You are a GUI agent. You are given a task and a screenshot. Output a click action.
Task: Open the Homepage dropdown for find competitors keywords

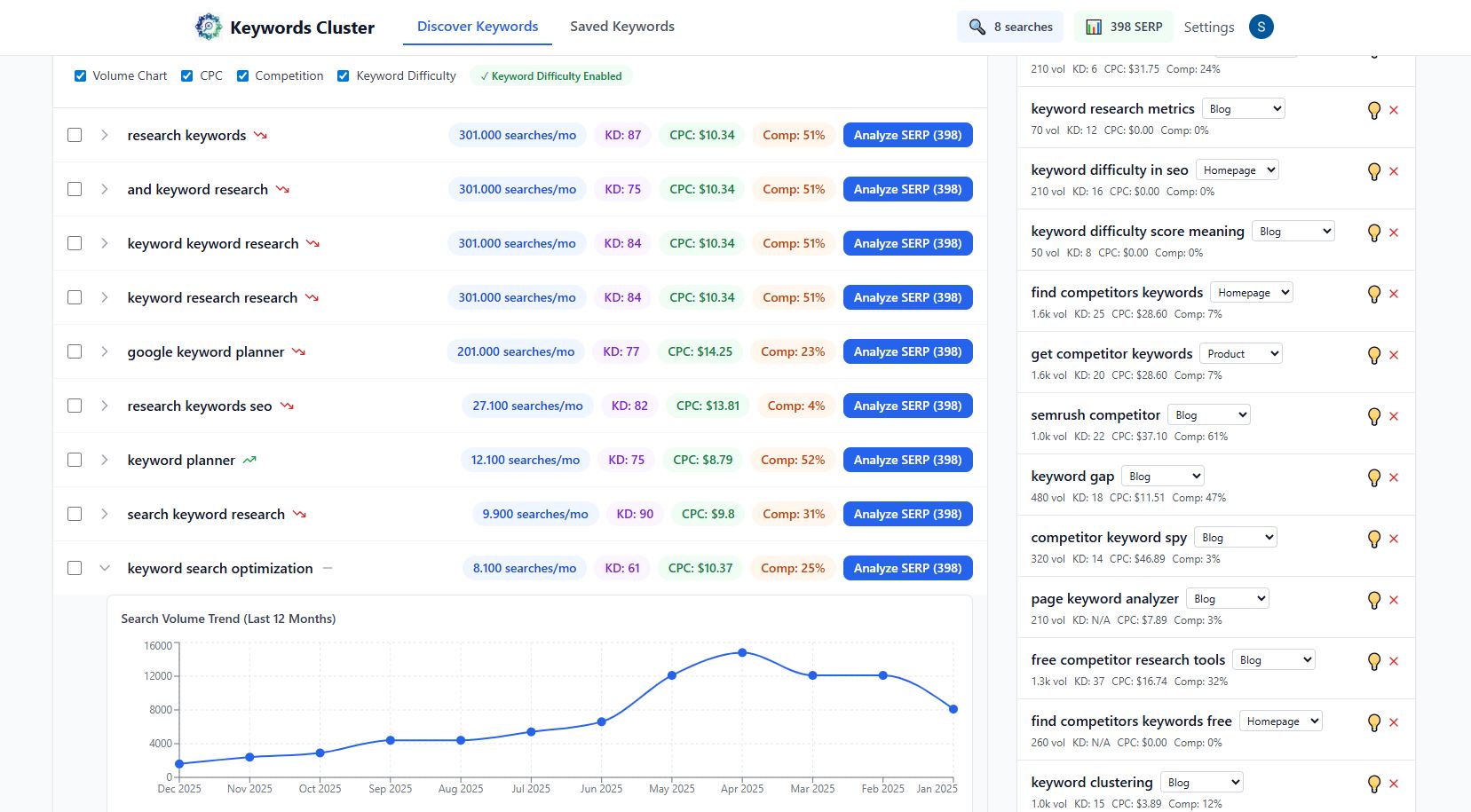click(1251, 291)
